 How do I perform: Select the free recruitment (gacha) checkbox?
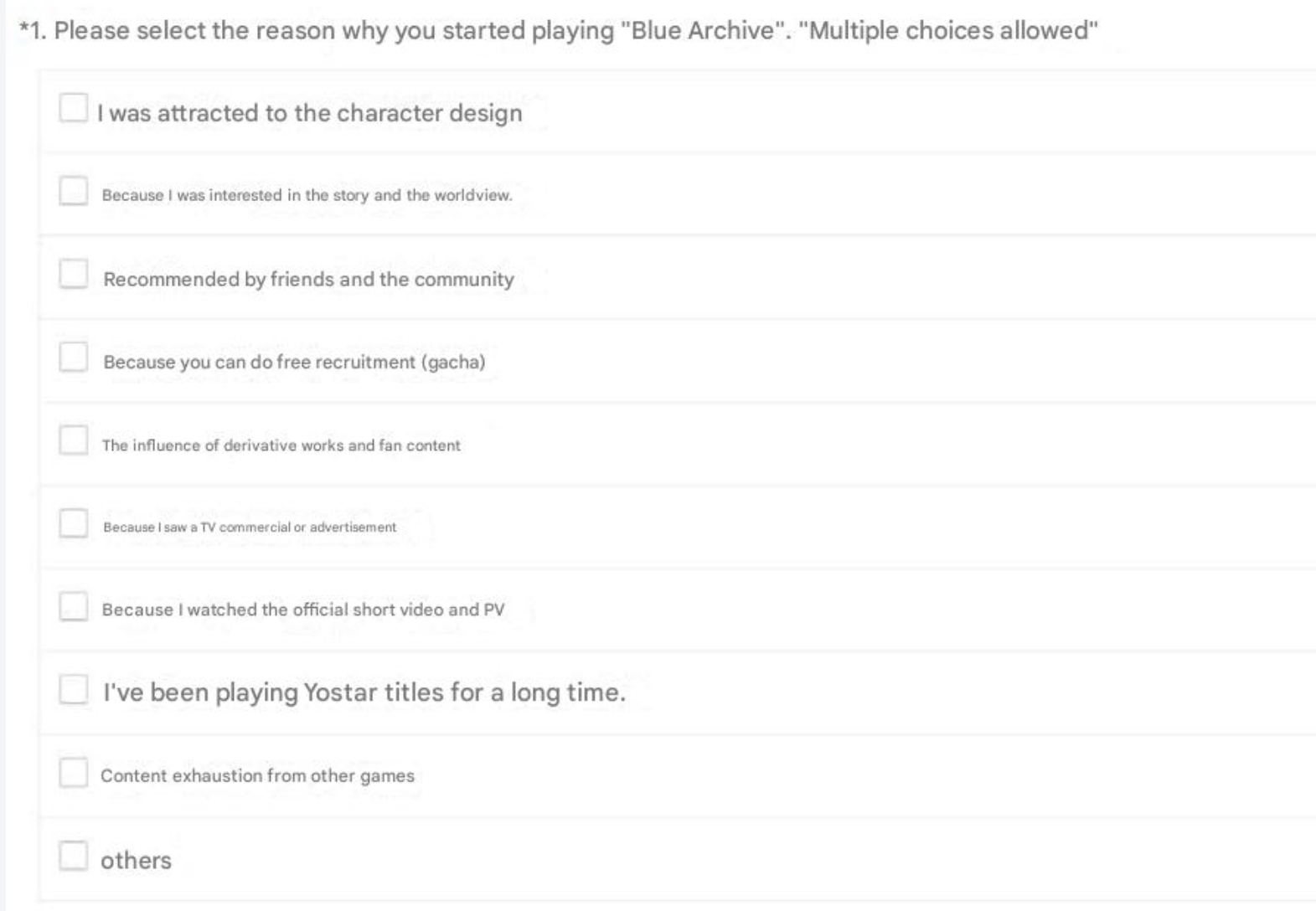[74, 357]
